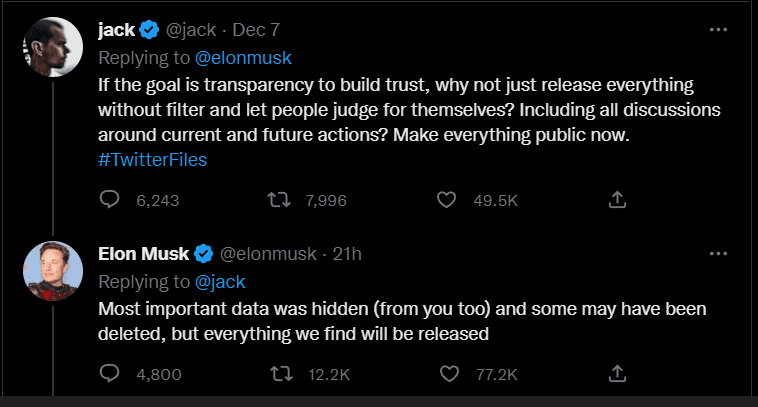Viewport: 758px width, 407px height.
Task: Like jack's tweet with 49.5K likes
Action: pyautogui.click(x=448, y=200)
